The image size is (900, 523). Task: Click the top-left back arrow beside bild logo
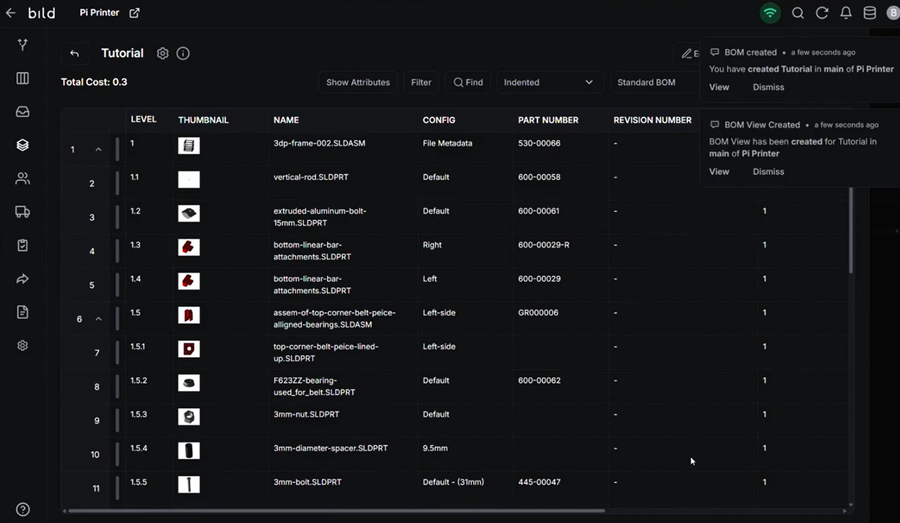click(11, 13)
